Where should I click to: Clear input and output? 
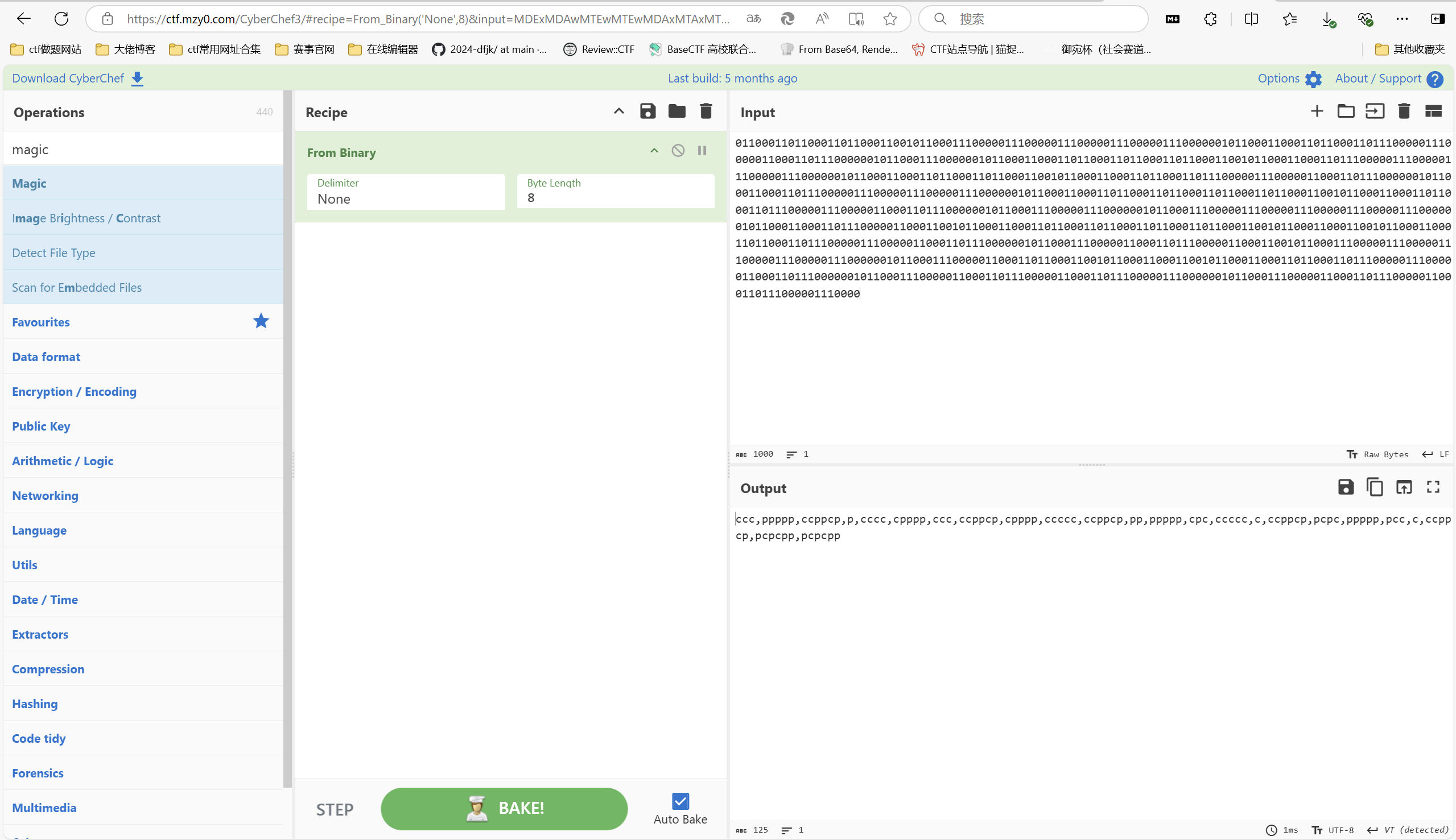pyautogui.click(x=1404, y=111)
